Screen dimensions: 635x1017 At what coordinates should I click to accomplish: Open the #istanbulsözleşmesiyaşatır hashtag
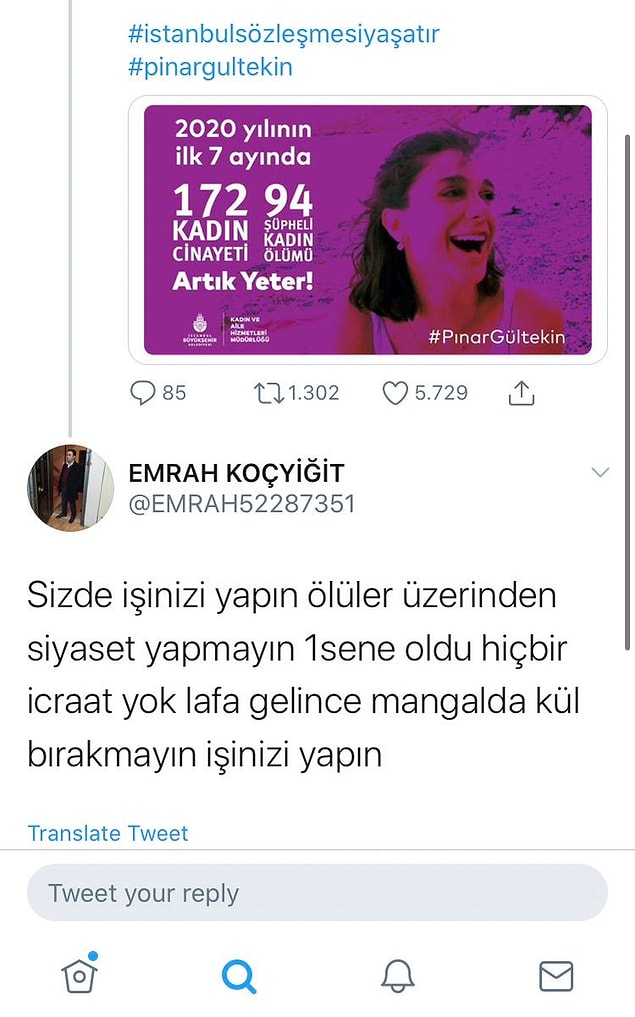click(x=283, y=34)
